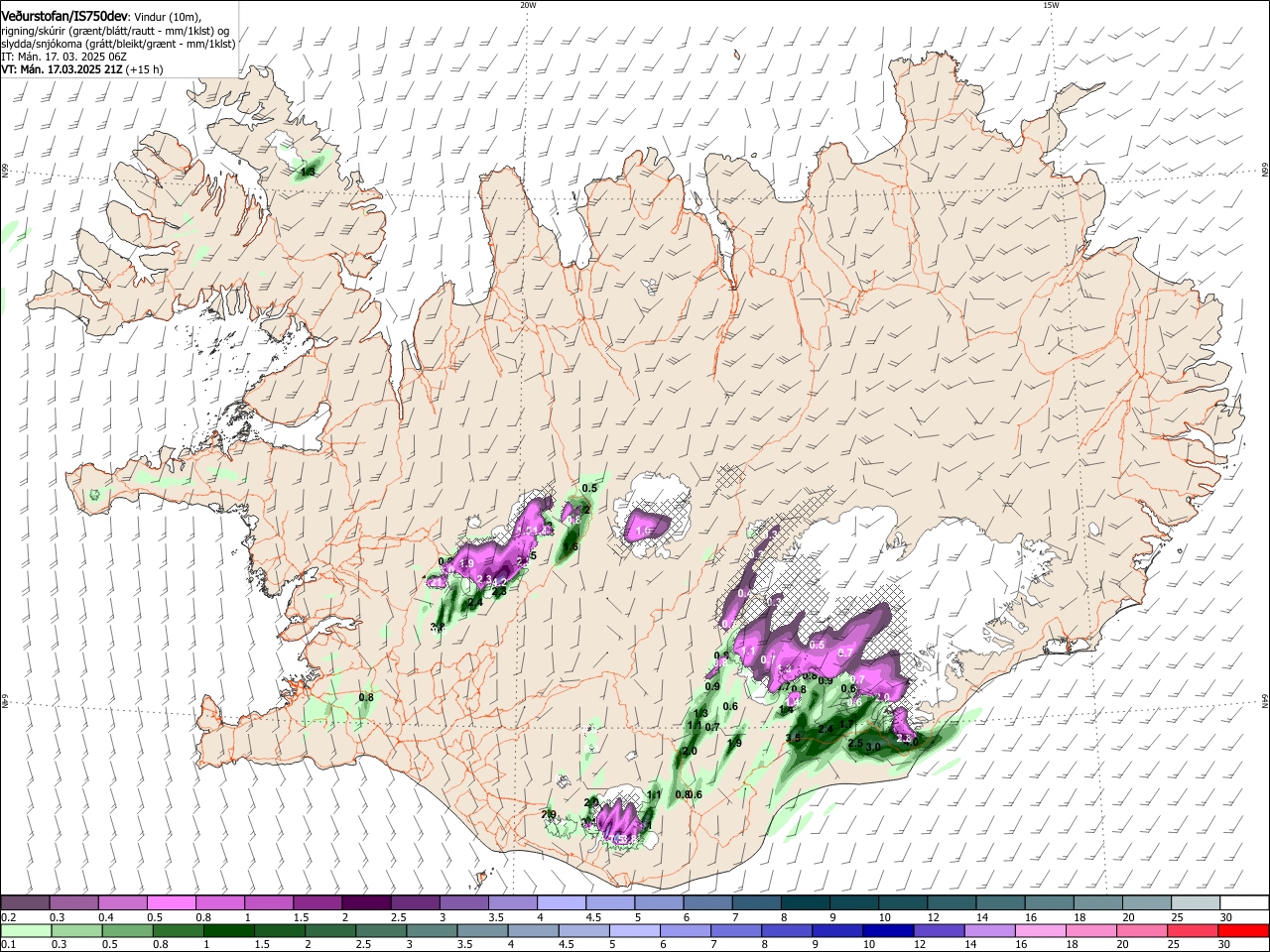Click the 15W longitude label
The image size is (1270, 952).
pos(1051,5)
